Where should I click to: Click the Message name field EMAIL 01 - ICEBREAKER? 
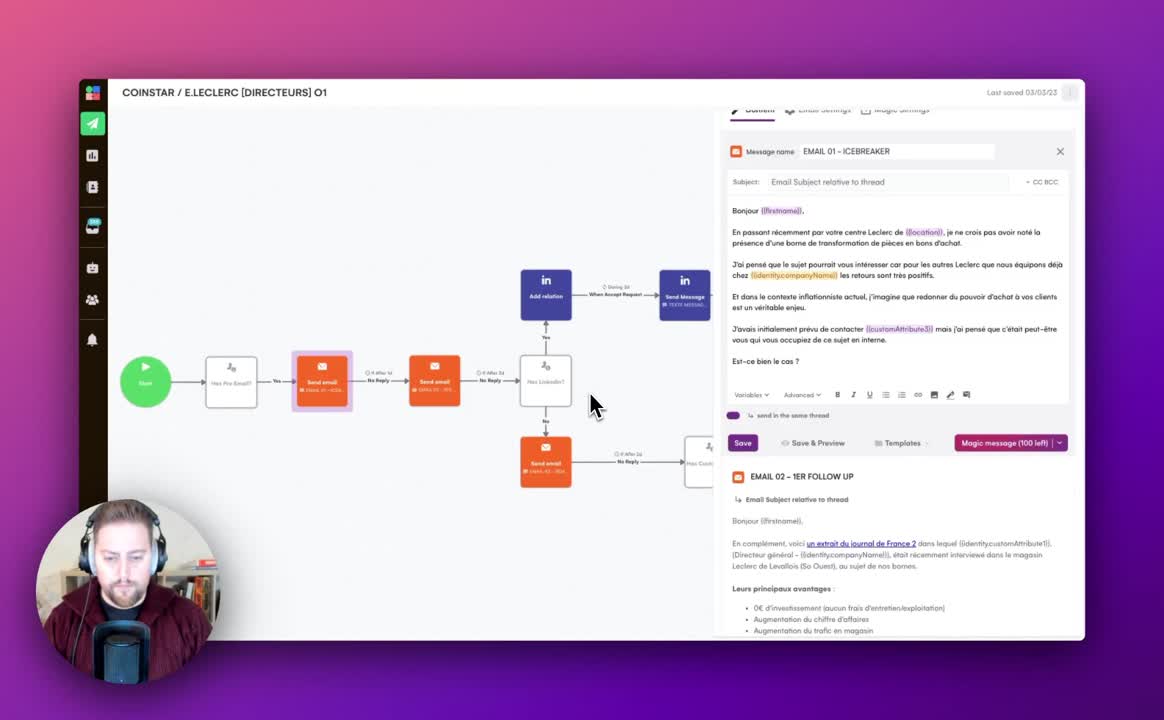tap(897, 151)
